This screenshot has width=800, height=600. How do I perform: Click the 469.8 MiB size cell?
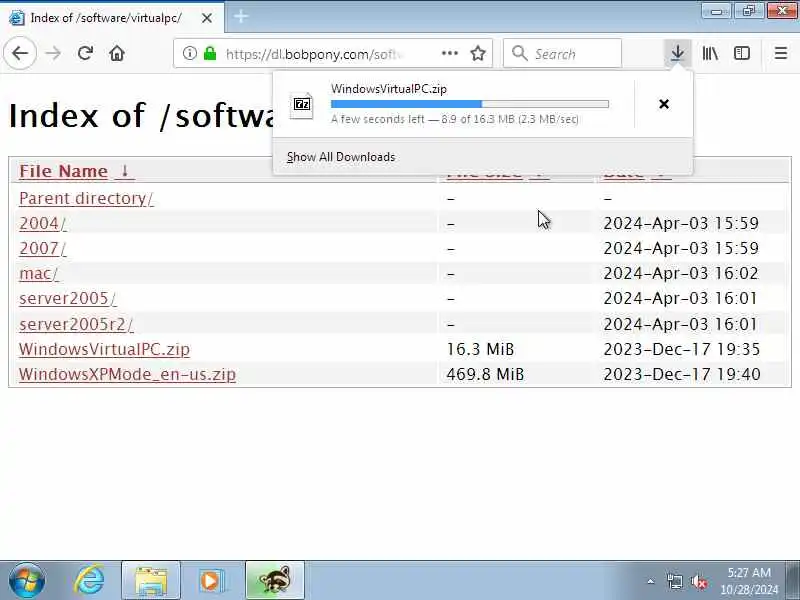(485, 374)
